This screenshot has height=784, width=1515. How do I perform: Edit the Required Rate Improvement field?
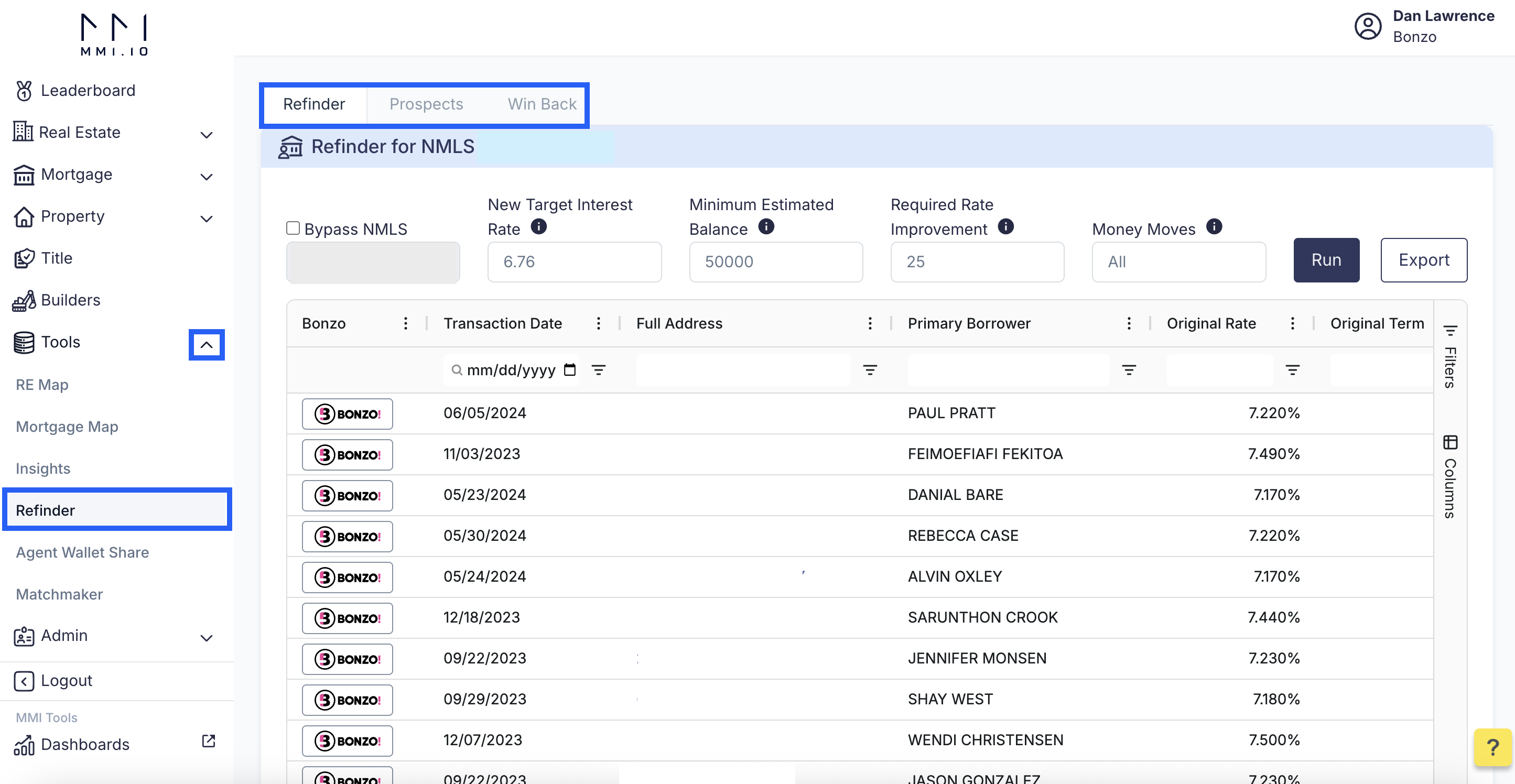978,262
